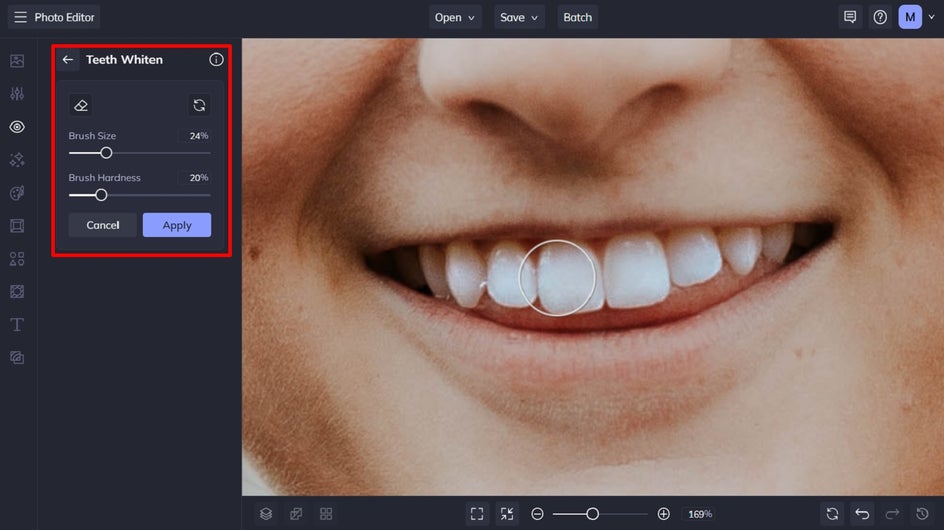Image resolution: width=944 pixels, height=530 pixels.
Task: Edit the Brush Hardness 20% value field
Action: click(x=195, y=178)
